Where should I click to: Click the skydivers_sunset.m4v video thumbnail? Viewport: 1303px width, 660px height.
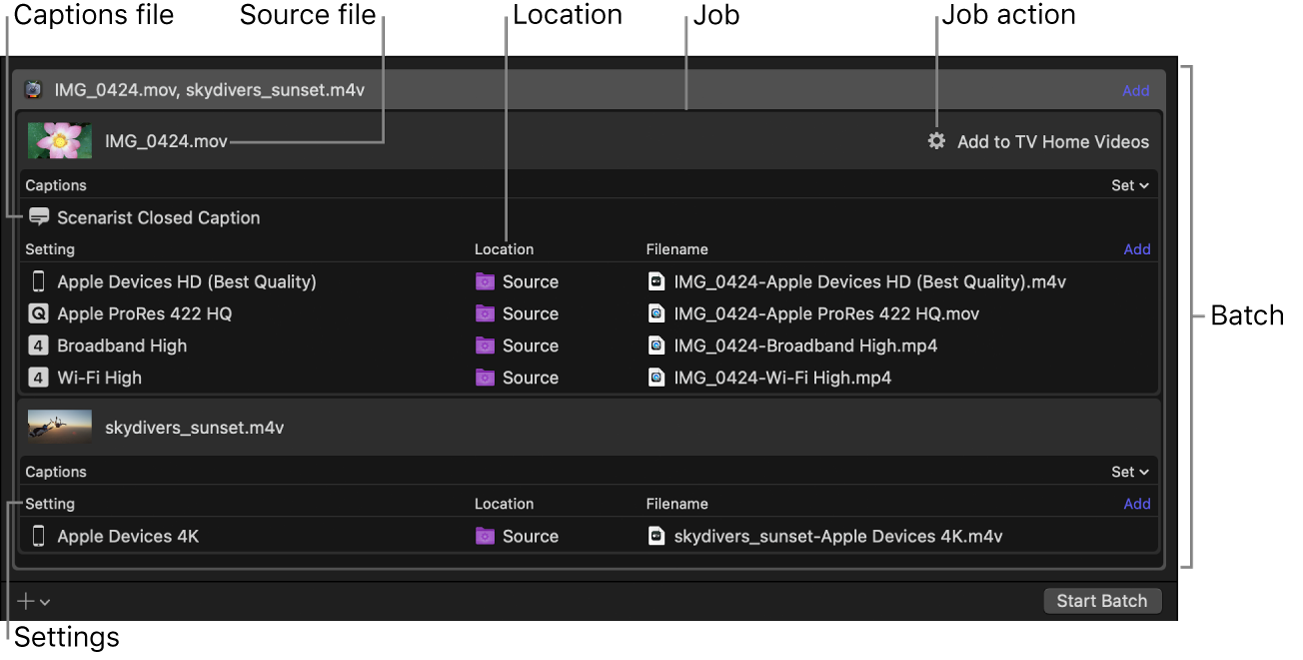pos(59,426)
